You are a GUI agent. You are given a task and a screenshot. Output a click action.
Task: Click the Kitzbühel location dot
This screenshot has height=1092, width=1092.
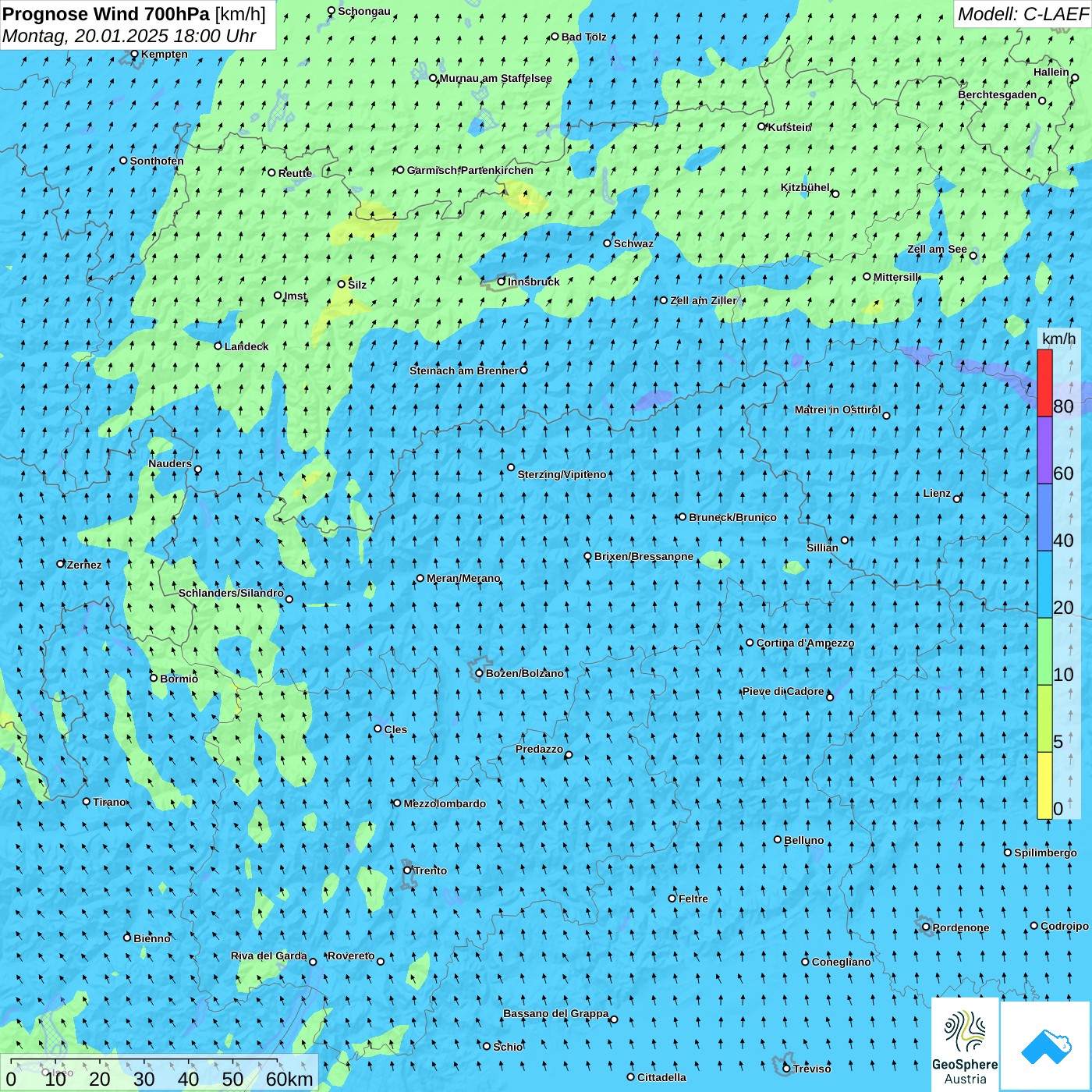click(x=835, y=193)
